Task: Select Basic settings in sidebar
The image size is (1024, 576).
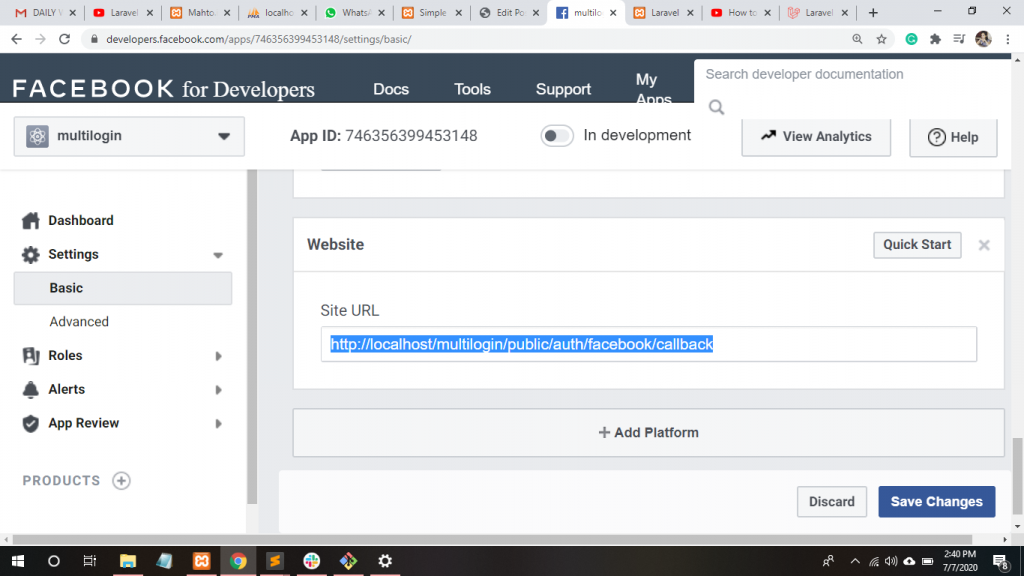Action: [123, 288]
